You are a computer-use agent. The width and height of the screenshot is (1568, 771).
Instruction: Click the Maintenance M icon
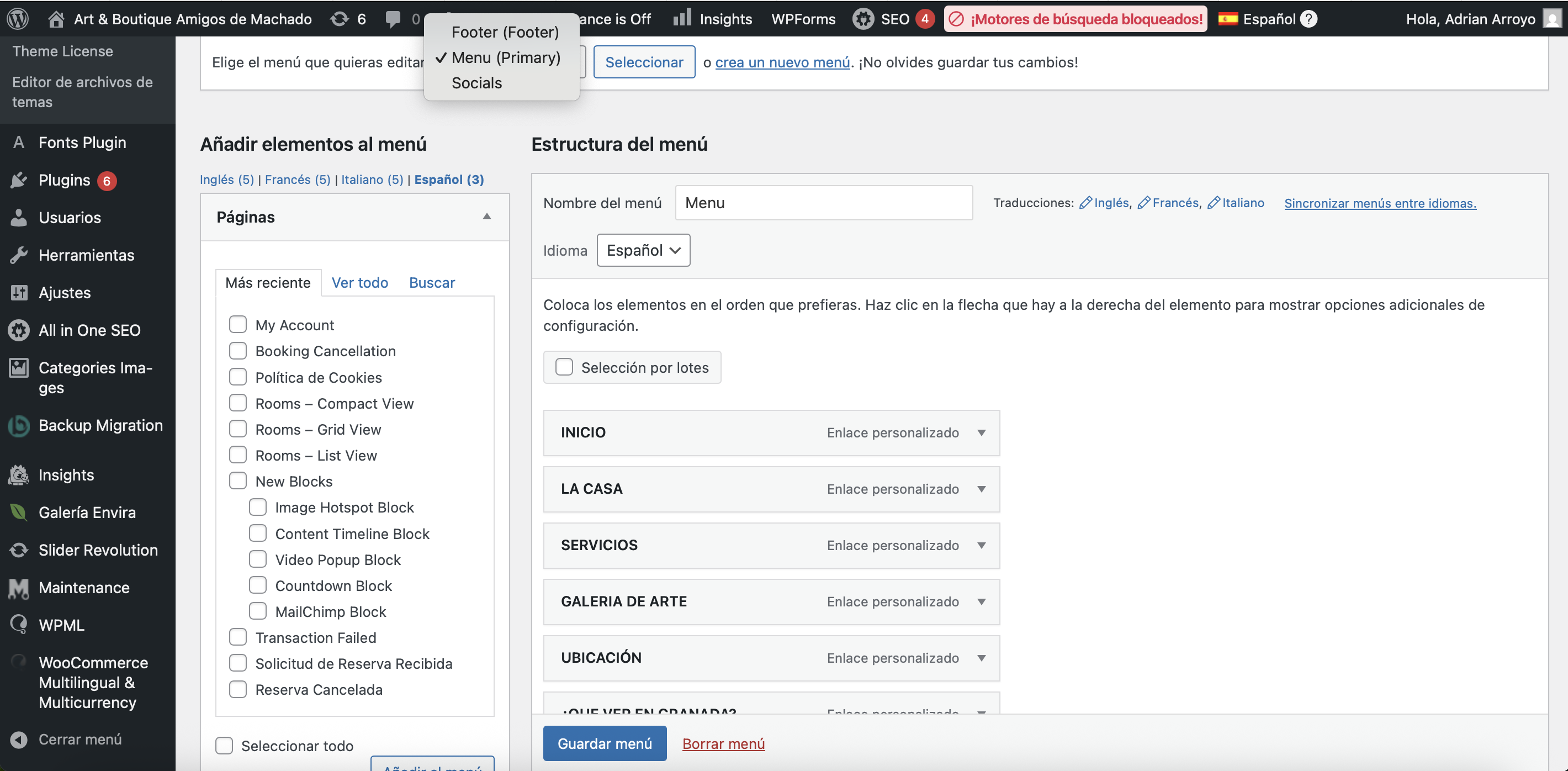coord(19,588)
